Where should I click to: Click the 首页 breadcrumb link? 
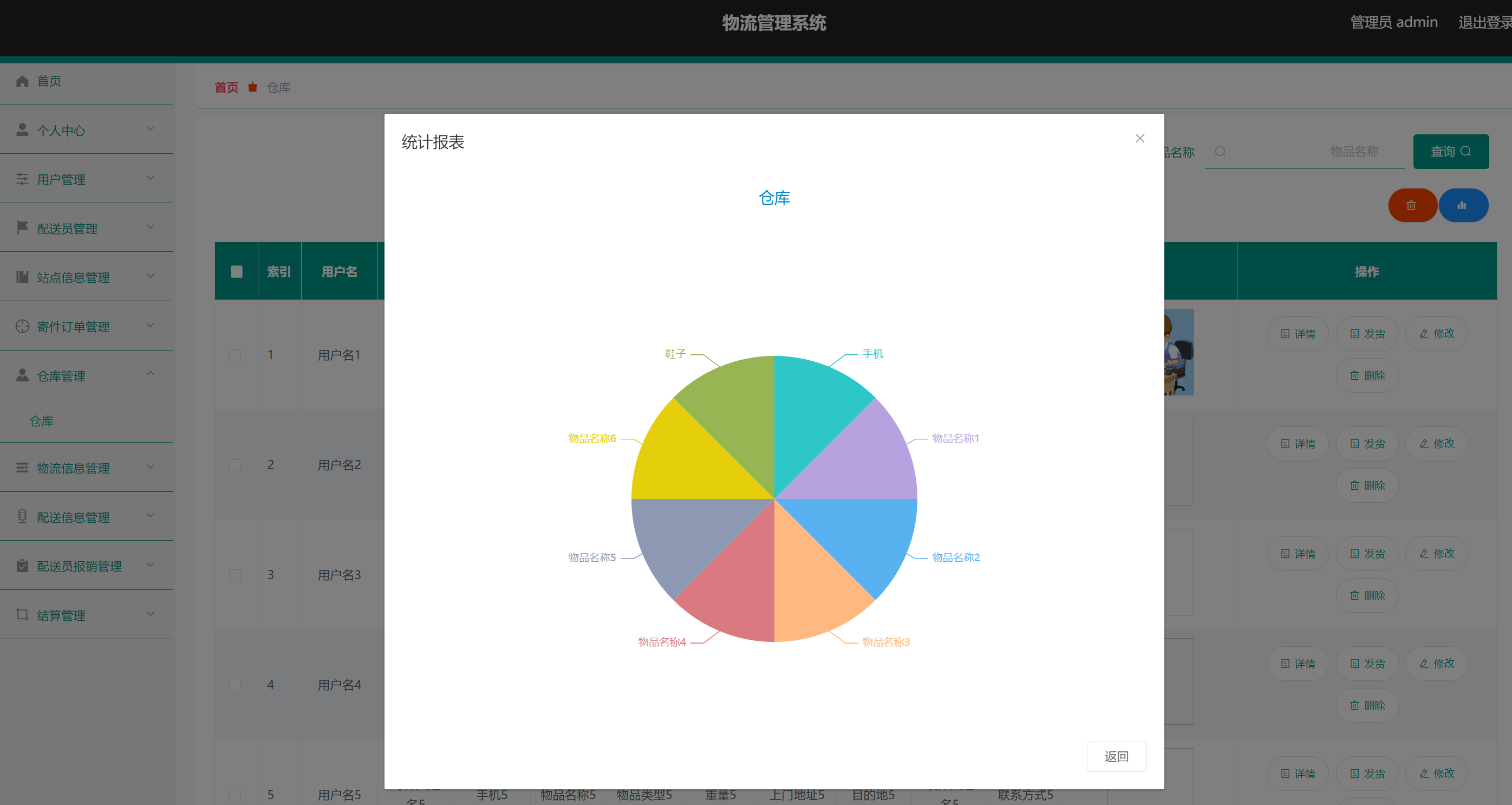pos(226,87)
